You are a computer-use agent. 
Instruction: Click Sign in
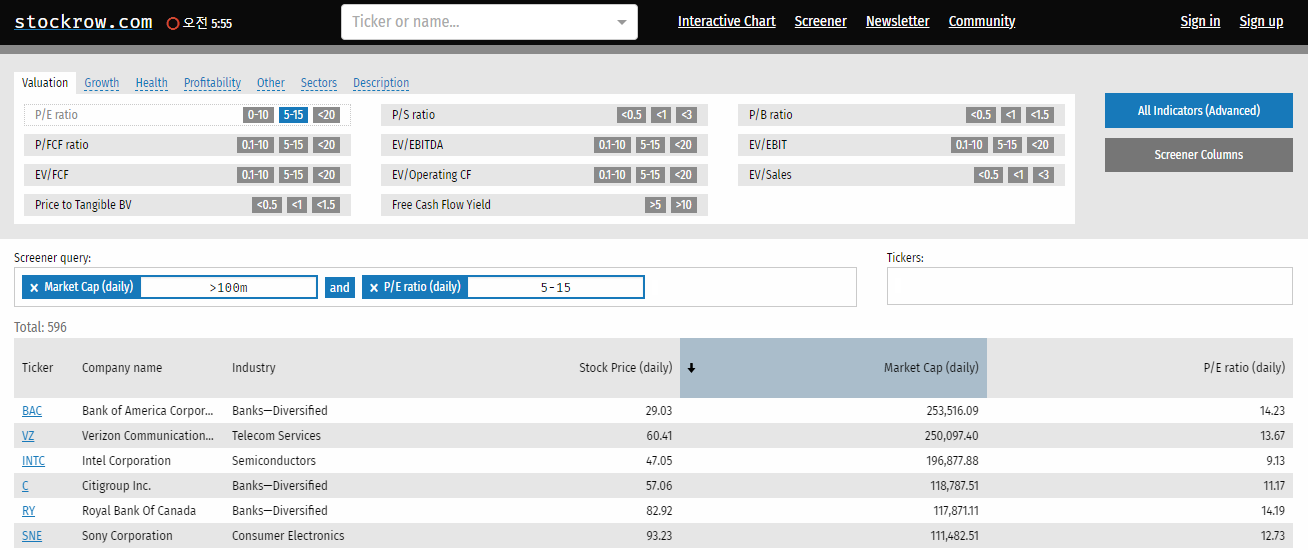click(1200, 21)
